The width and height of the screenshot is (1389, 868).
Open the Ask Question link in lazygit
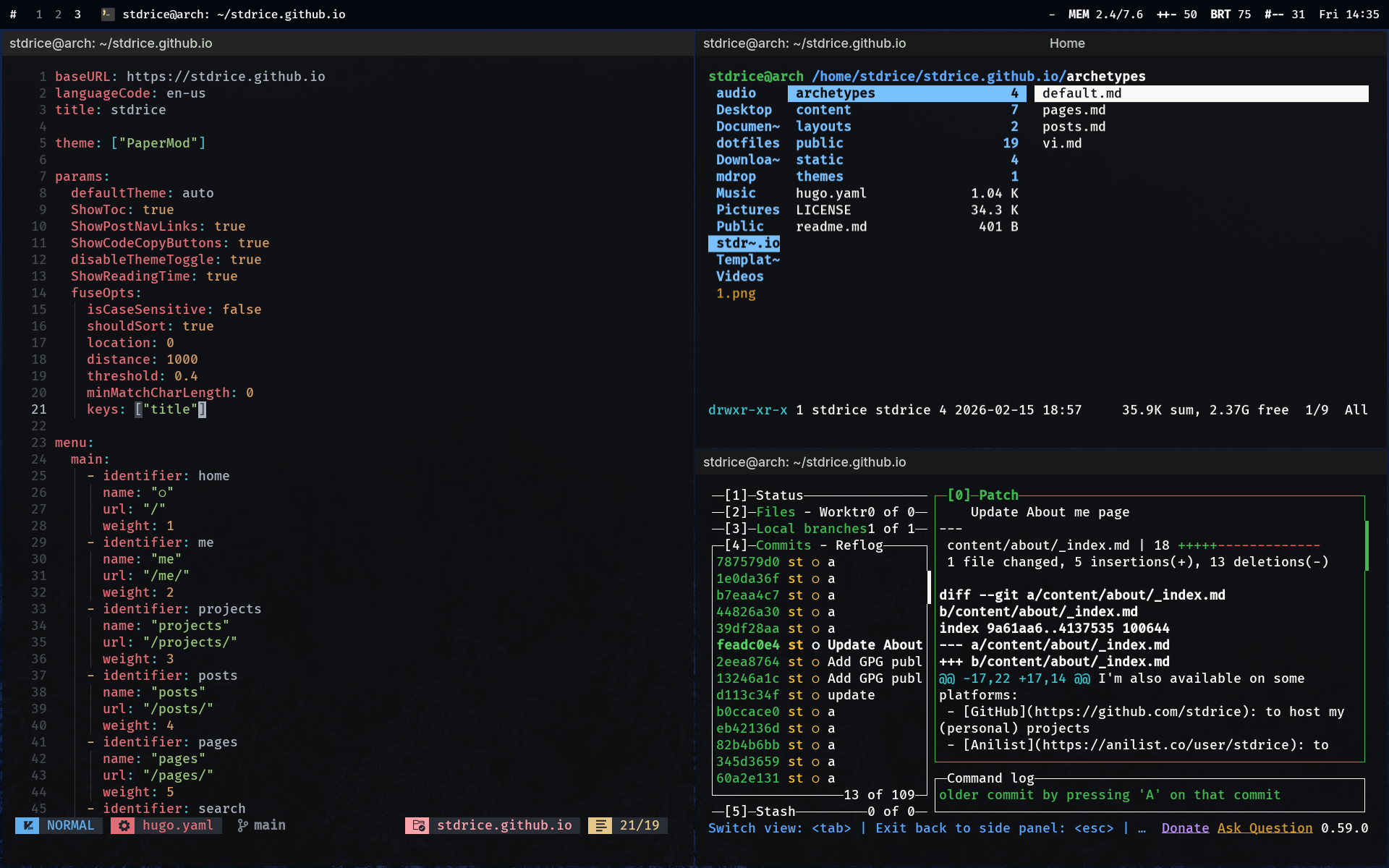1265,828
